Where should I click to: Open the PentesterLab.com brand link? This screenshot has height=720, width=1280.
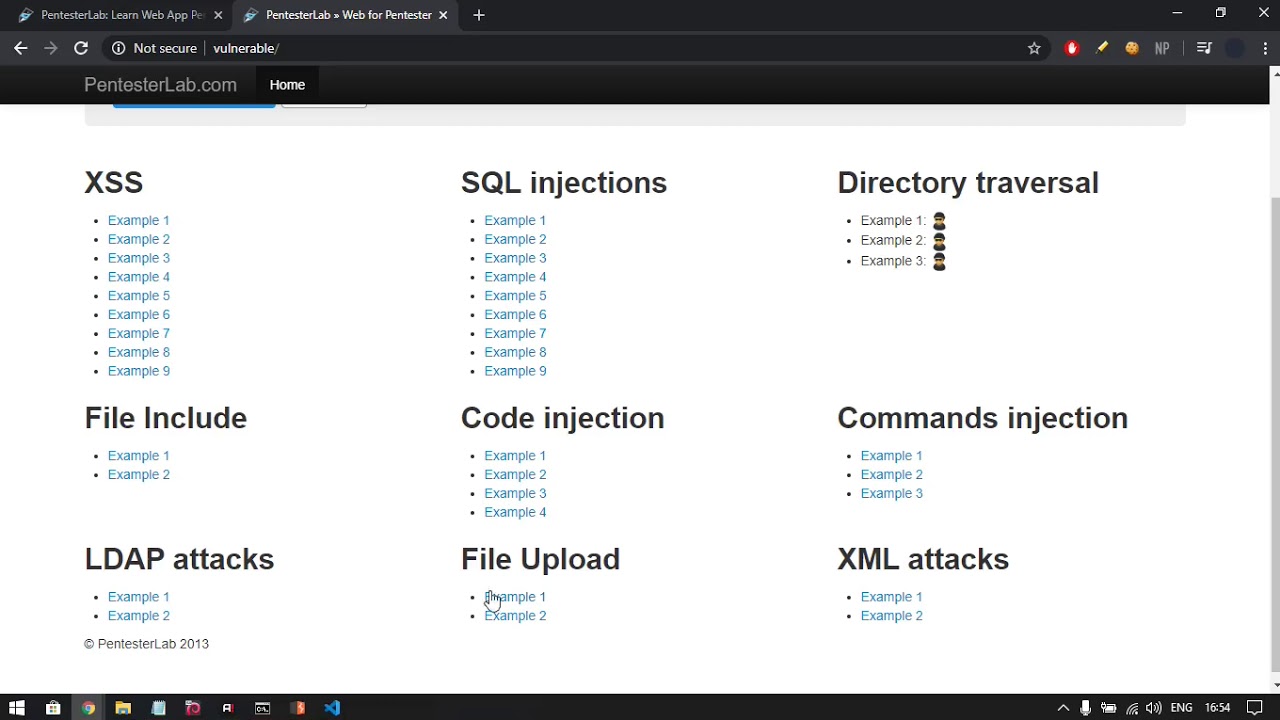point(160,85)
